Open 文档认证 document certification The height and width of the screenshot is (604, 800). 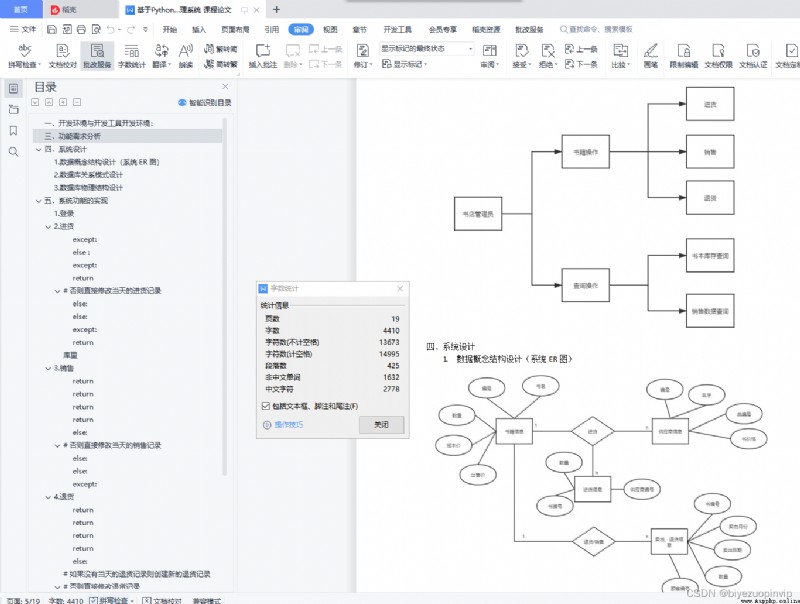click(753, 56)
